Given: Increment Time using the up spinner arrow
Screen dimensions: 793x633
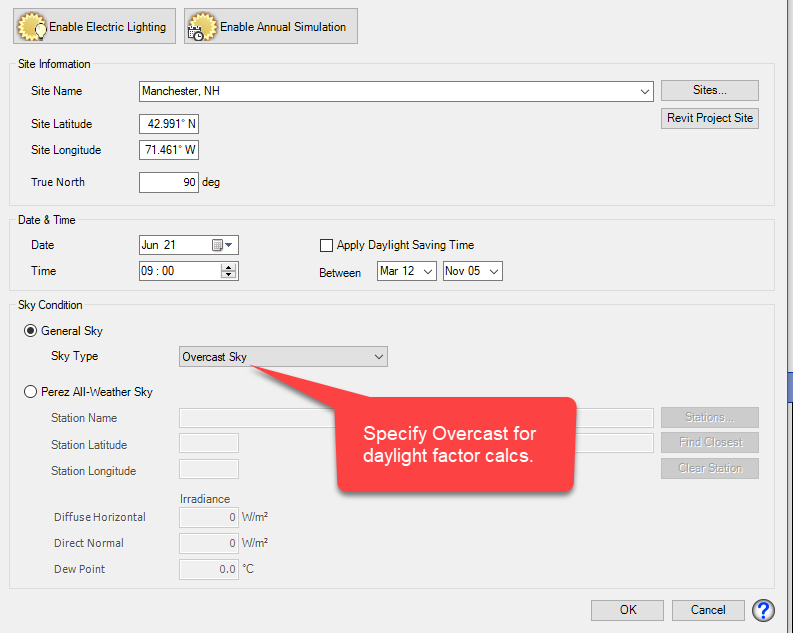Looking at the screenshot, I should 229,267.
